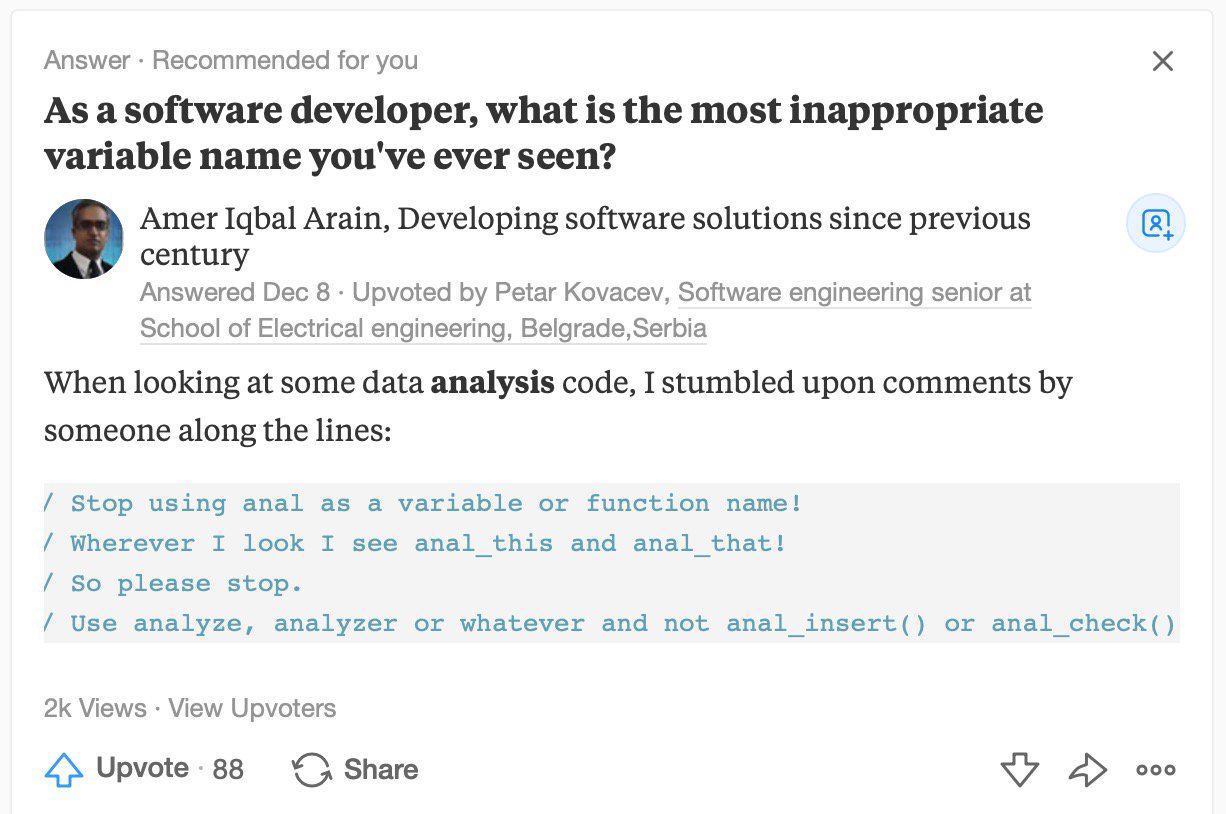Click View Upvoters link
Image resolution: width=1226 pixels, height=814 pixels.
pyautogui.click(x=252, y=709)
